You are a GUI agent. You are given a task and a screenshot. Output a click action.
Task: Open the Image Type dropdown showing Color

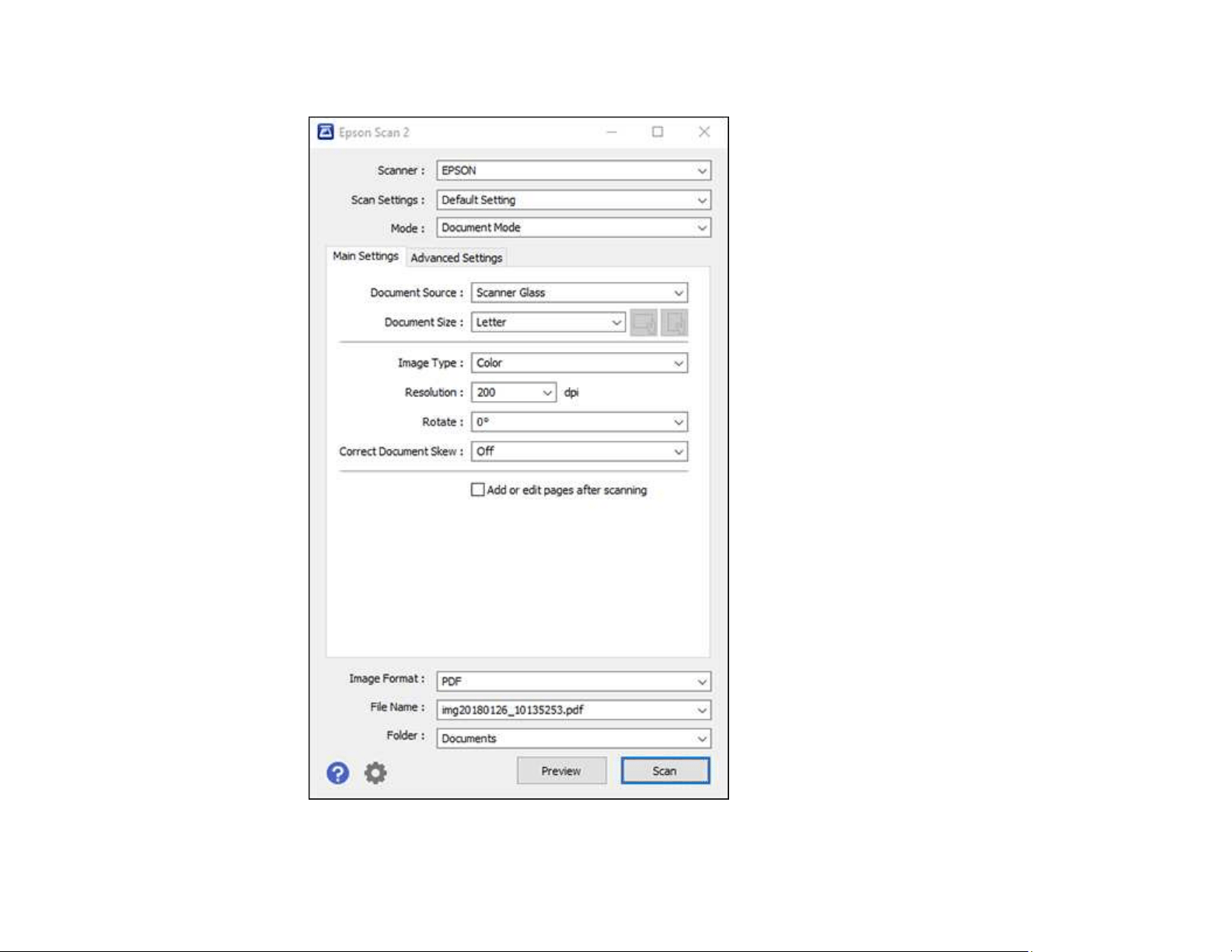pos(579,363)
